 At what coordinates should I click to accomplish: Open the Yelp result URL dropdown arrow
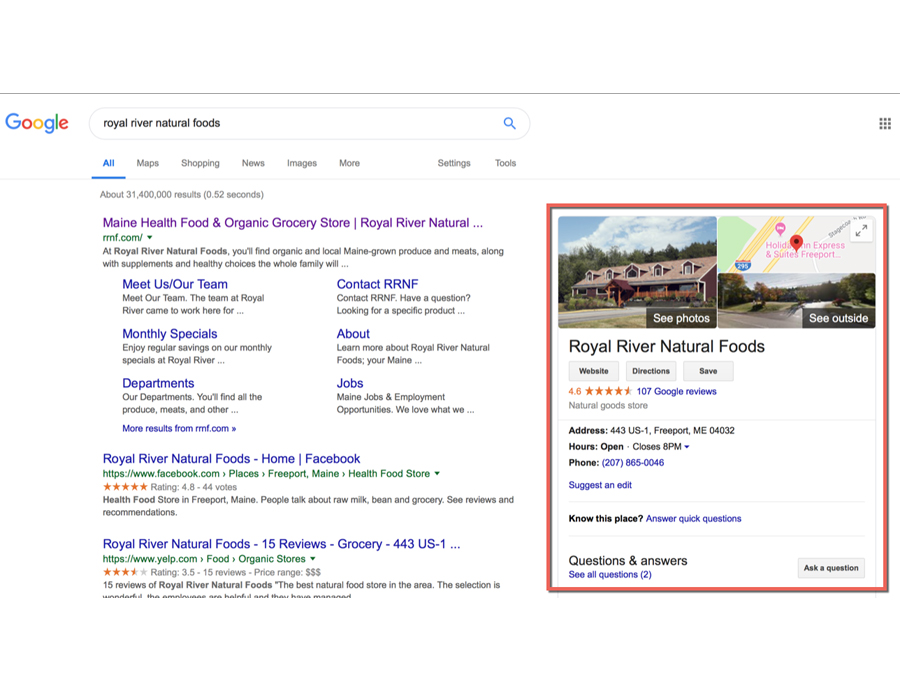pyautogui.click(x=313, y=559)
